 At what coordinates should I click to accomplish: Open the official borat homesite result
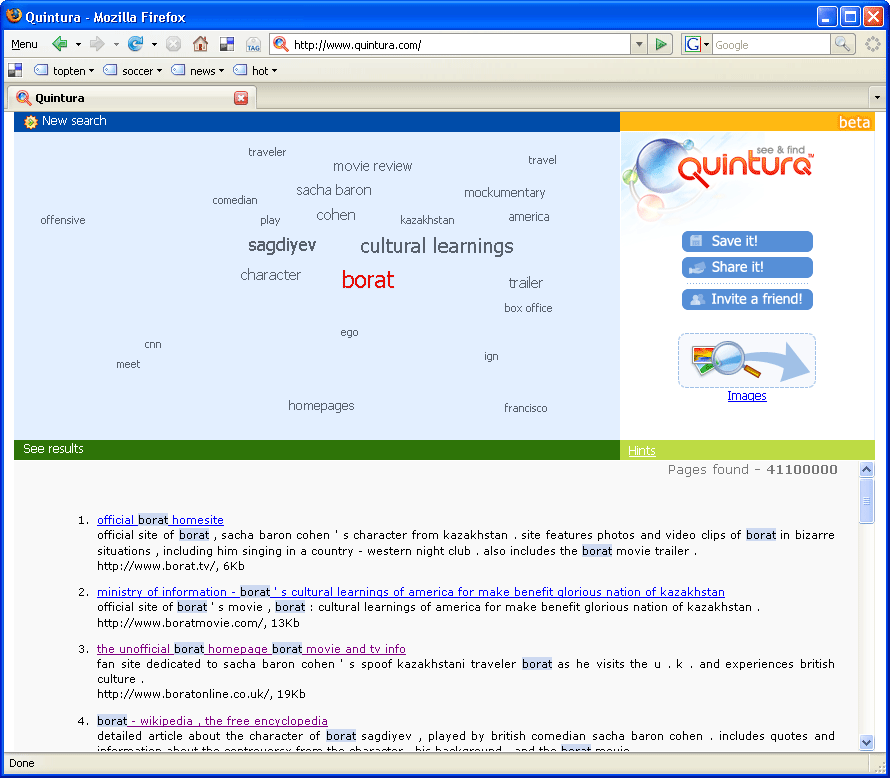(x=160, y=520)
